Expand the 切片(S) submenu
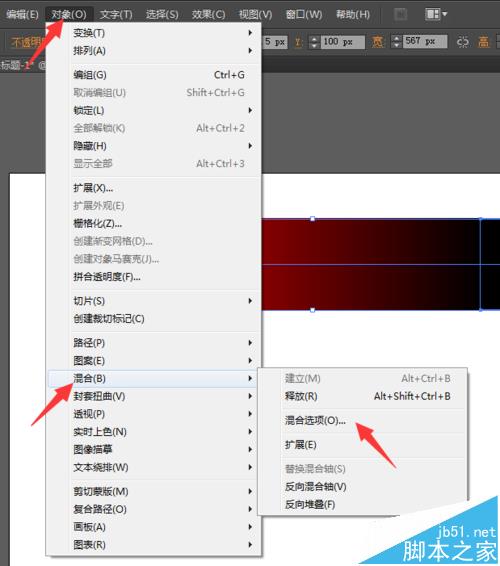 [x=154, y=301]
